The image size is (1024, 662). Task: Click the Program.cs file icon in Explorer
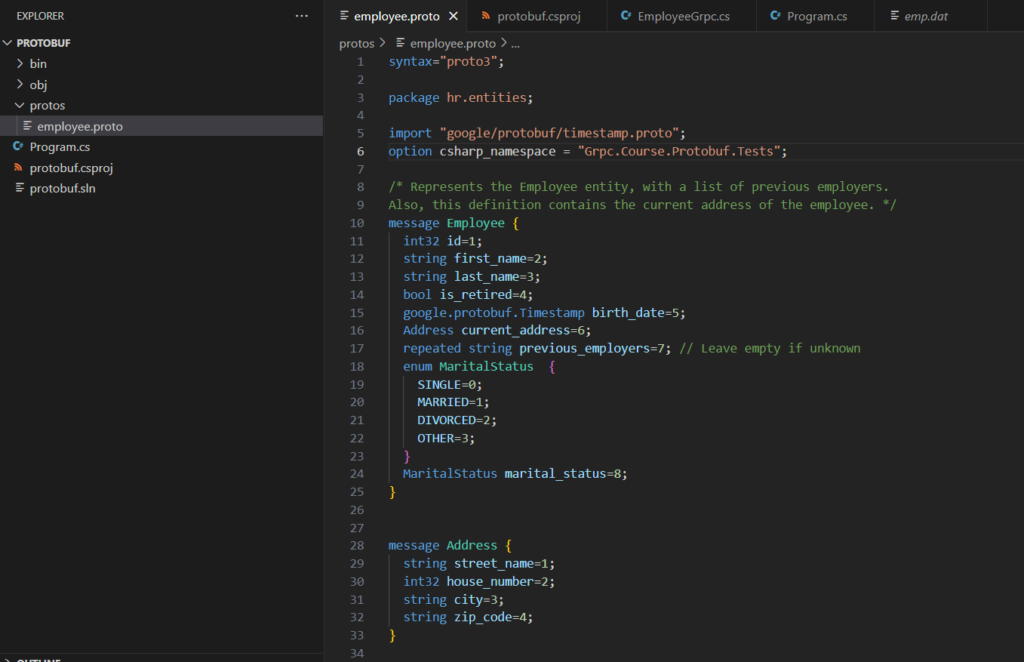click(18, 147)
